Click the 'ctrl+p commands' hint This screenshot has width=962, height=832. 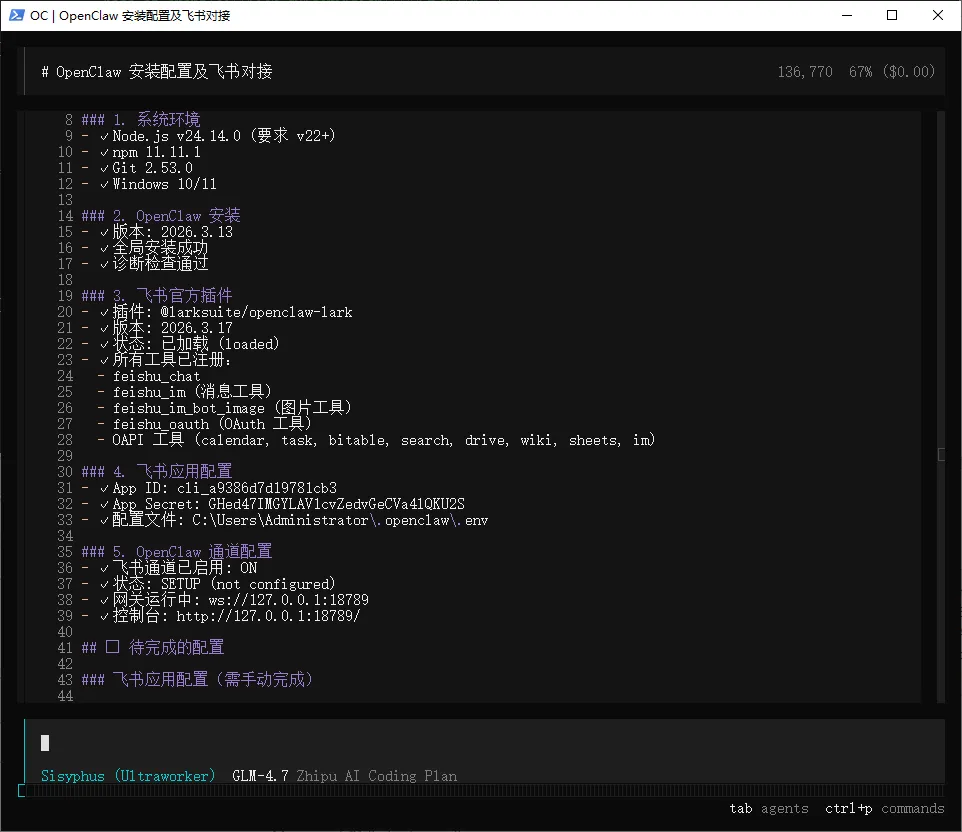tap(885, 808)
